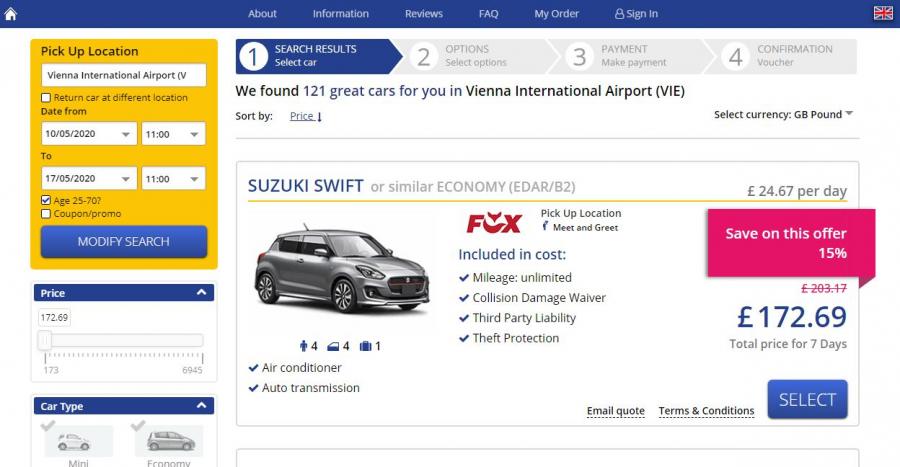Click the Fox rental company logo
The width and height of the screenshot is (900, 467).
[x=494, y=223]
